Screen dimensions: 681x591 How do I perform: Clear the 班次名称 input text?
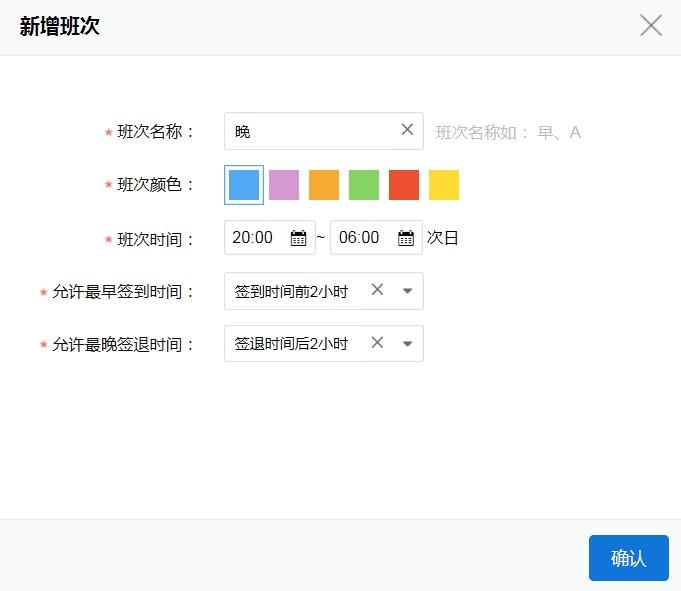click(407, 130)
